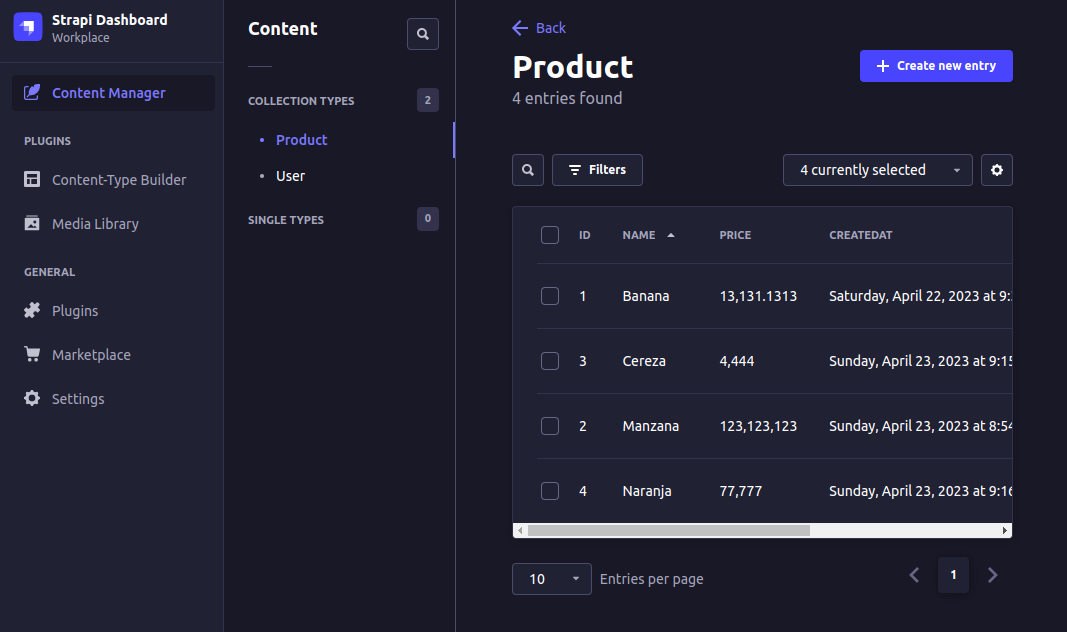1067x632 pixels.
Task: Open the Banana entry
Action: (646, 296)
